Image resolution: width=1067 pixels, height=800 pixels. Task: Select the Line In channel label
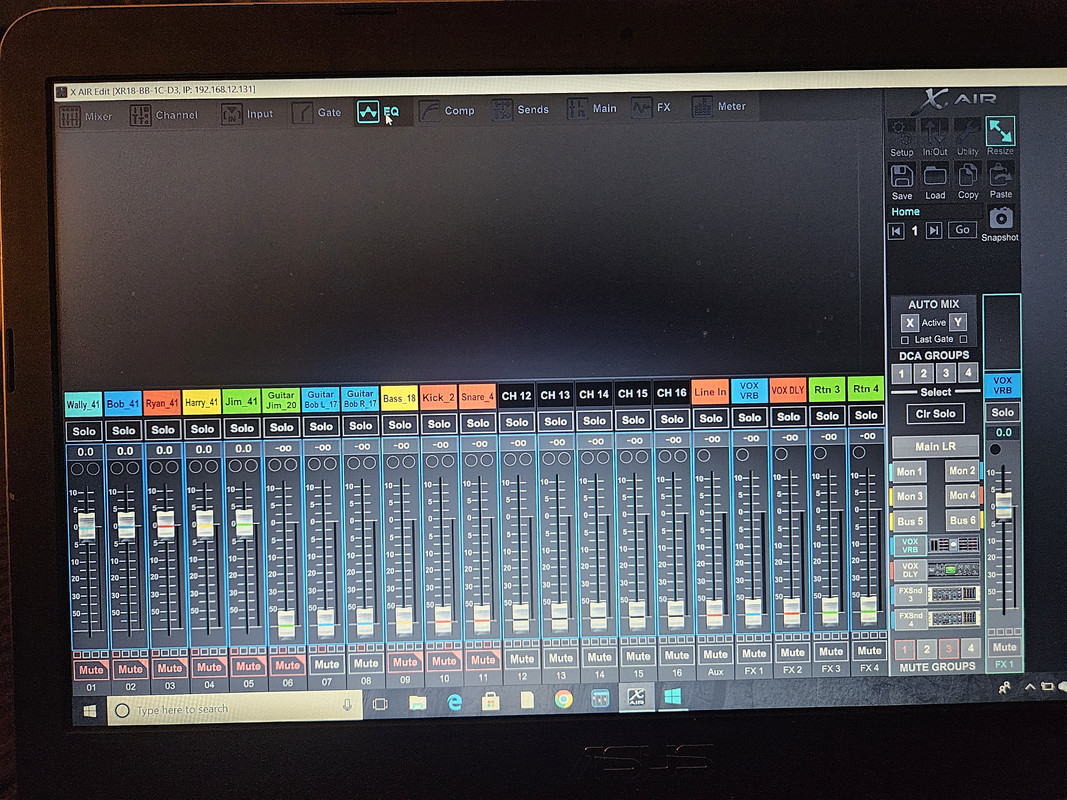tap(710, 392)
